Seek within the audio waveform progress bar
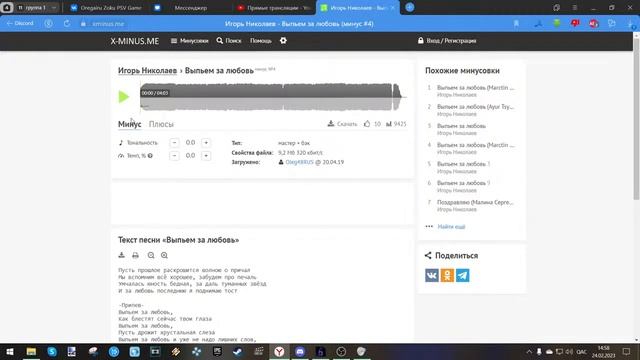 [272, 97]
